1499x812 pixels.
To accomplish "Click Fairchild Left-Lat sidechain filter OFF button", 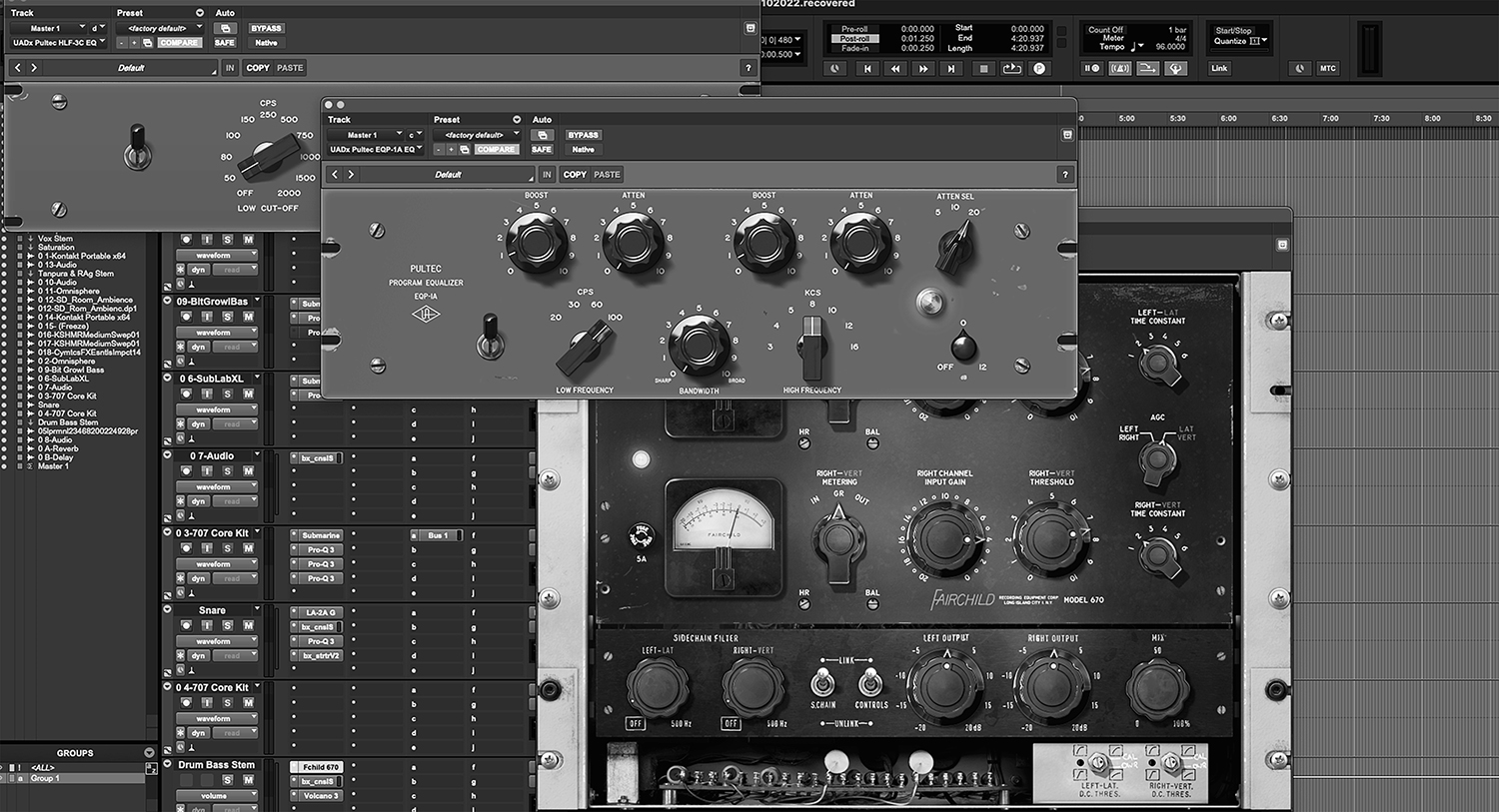I will pos(636,723).
